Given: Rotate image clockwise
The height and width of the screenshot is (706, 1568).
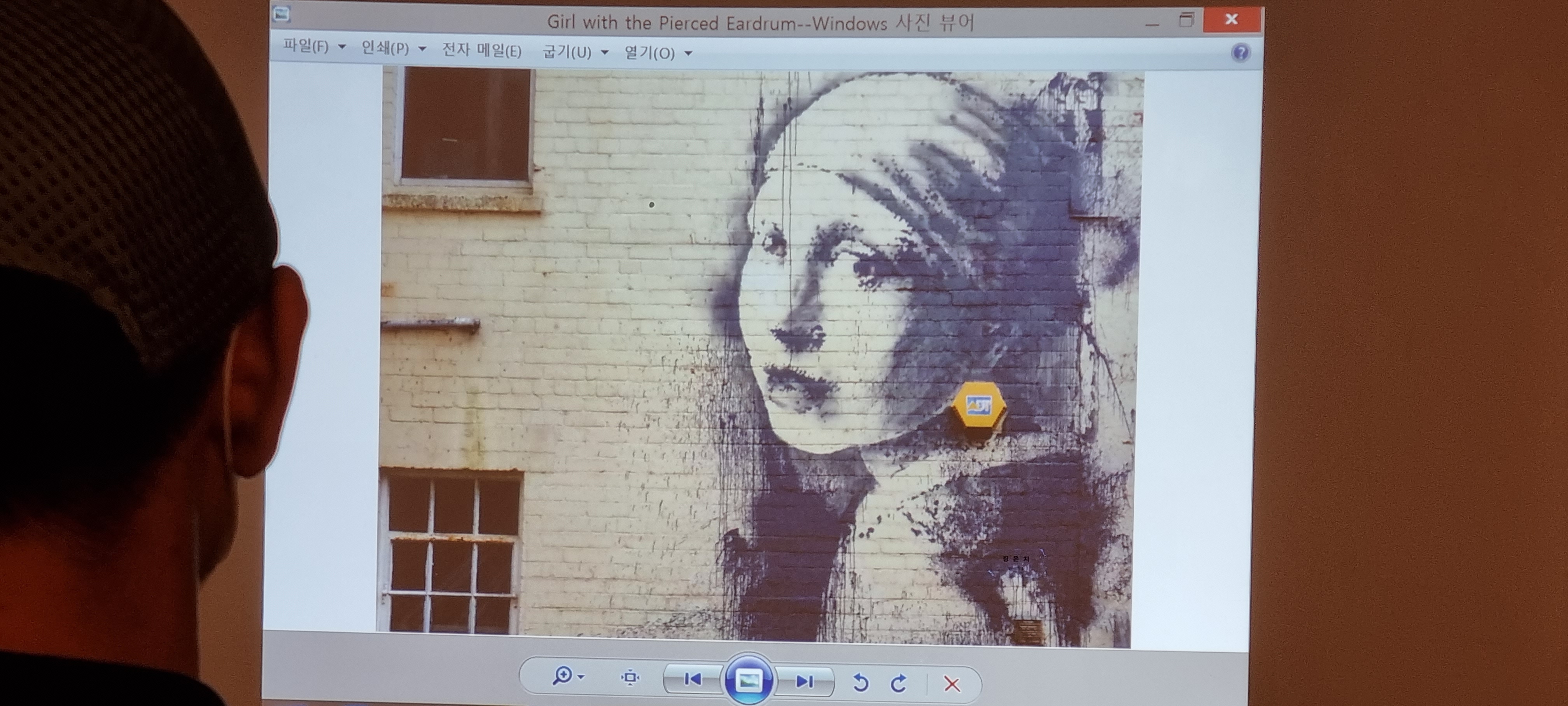Looking at the screenshot, I should point(898,683).
